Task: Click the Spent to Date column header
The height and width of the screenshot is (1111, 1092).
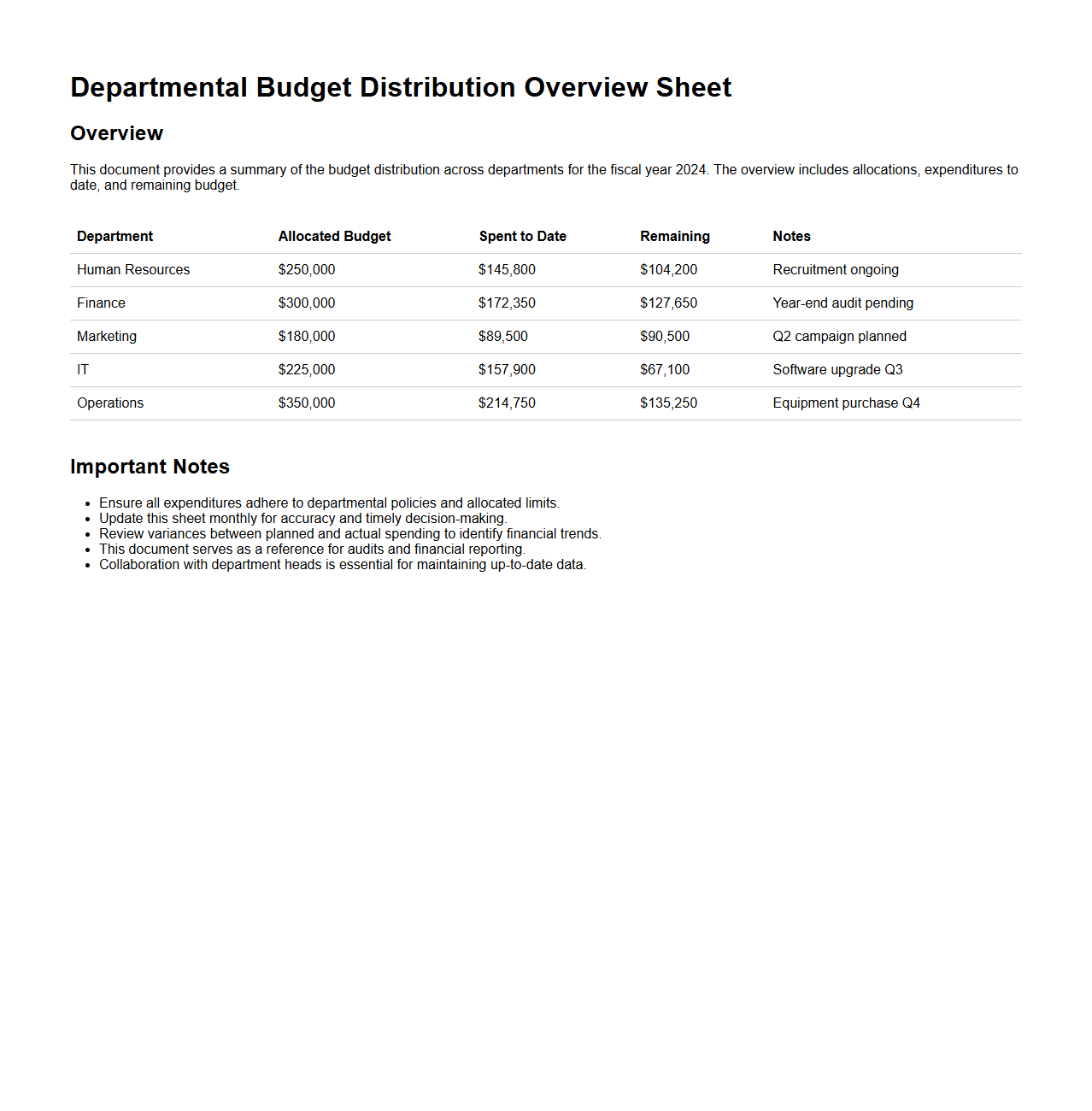Action: pyautogui.click(x=522, y=237)
